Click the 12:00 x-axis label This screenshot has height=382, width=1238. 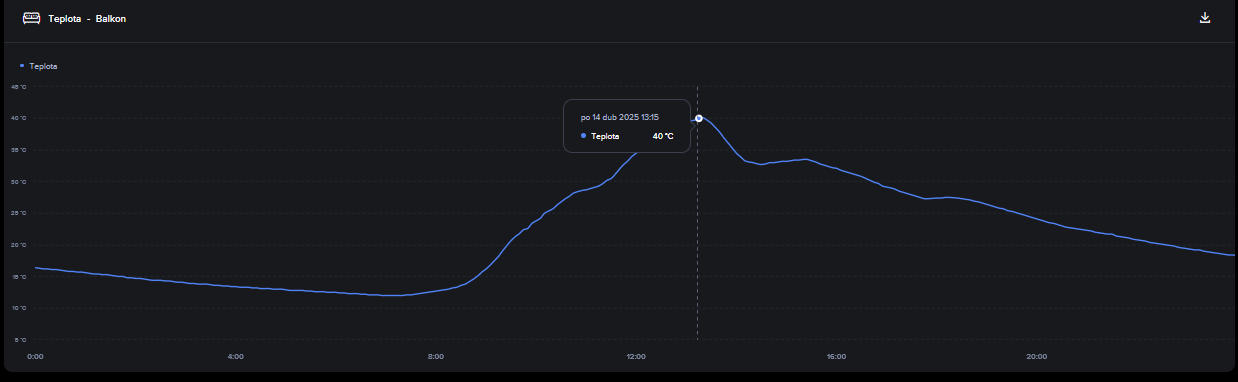(x=636, y=356)
